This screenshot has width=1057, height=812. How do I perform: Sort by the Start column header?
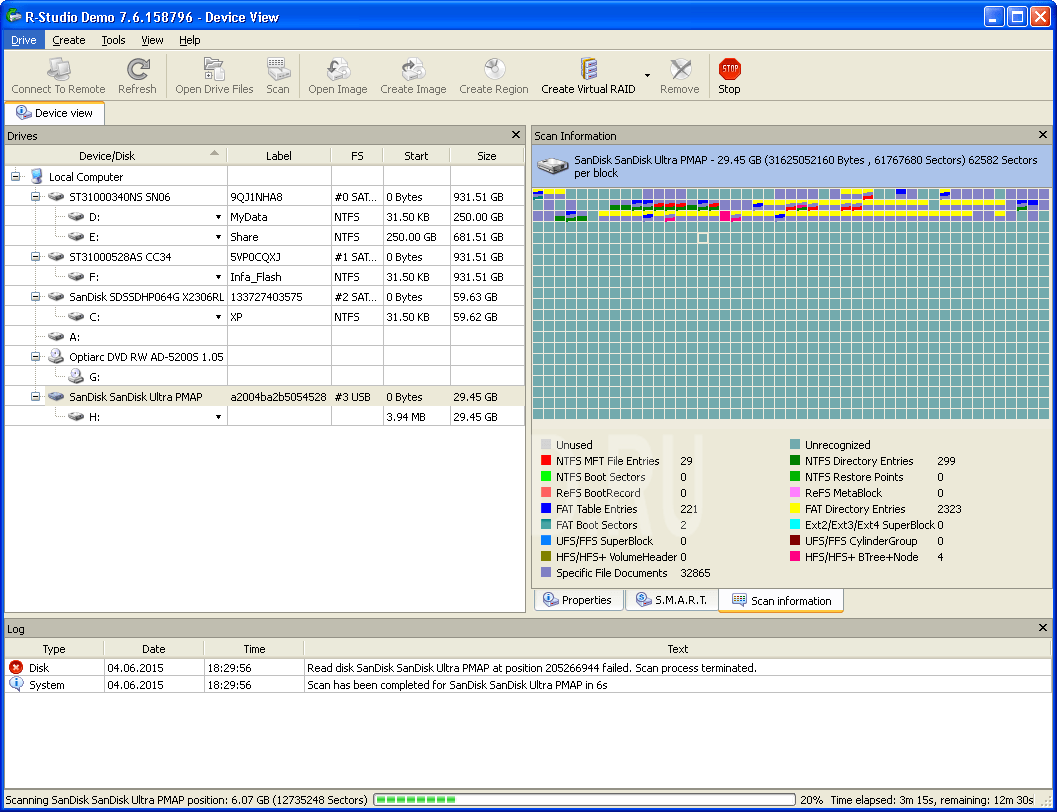[417, 156]
